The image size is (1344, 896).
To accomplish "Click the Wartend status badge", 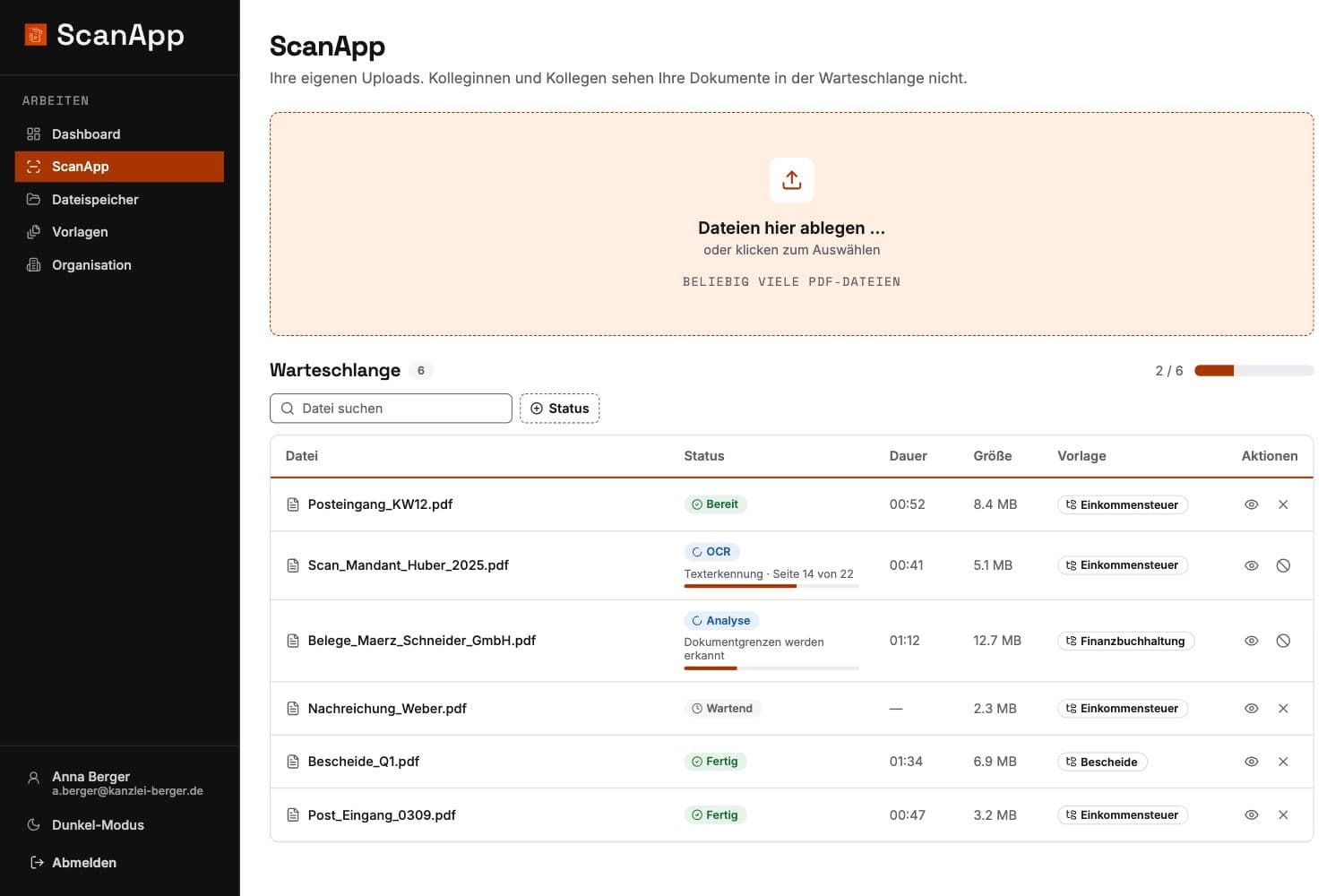I will click(722, 709).
